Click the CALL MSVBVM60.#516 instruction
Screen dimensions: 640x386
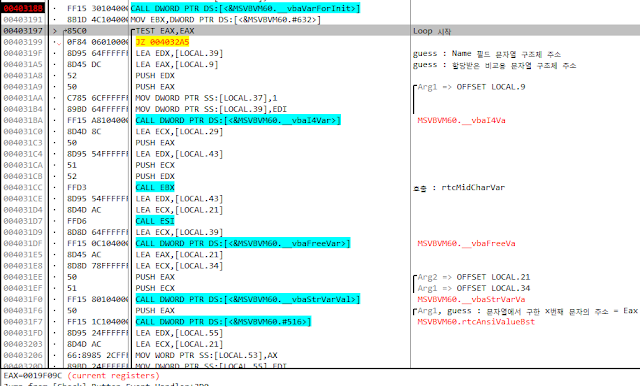223,322
